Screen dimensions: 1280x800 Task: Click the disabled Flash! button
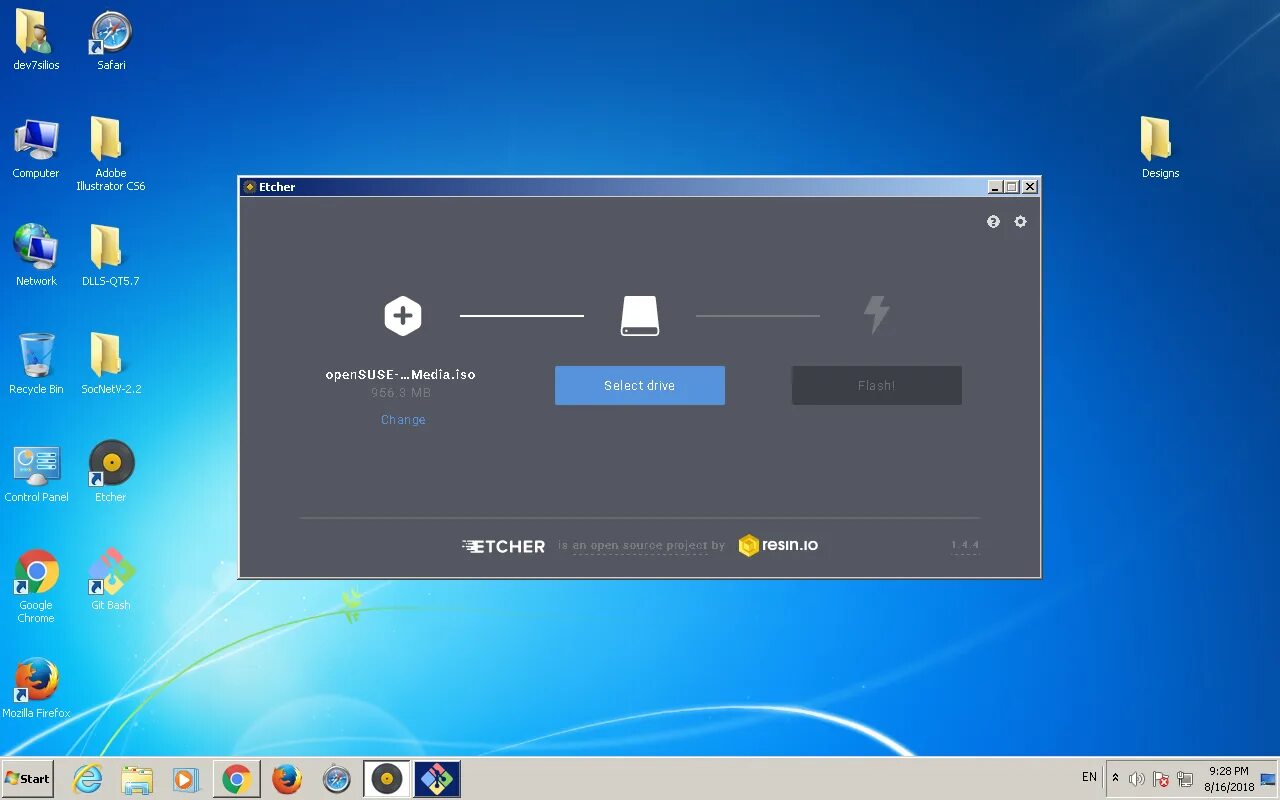[x=877, y=385]
